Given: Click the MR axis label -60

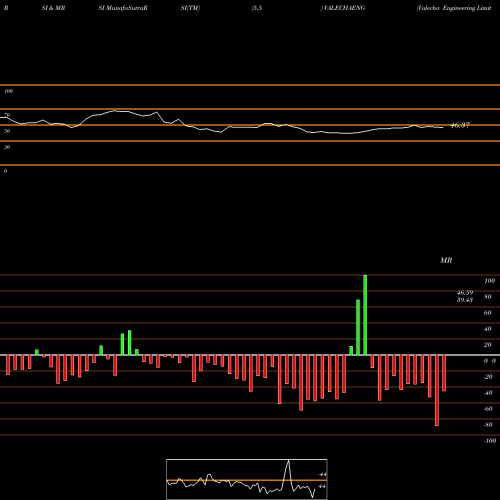Looking at the screenshot, I should [x=488, y=409].
